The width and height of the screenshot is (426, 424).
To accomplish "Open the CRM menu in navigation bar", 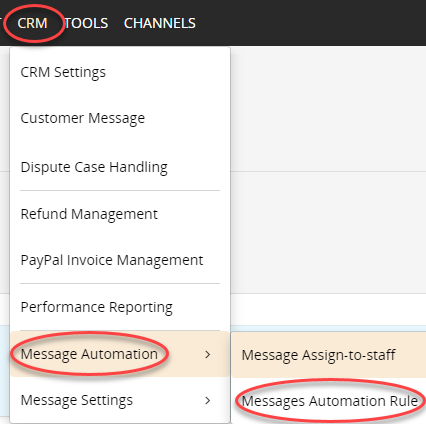I will (x=32, y=23).
